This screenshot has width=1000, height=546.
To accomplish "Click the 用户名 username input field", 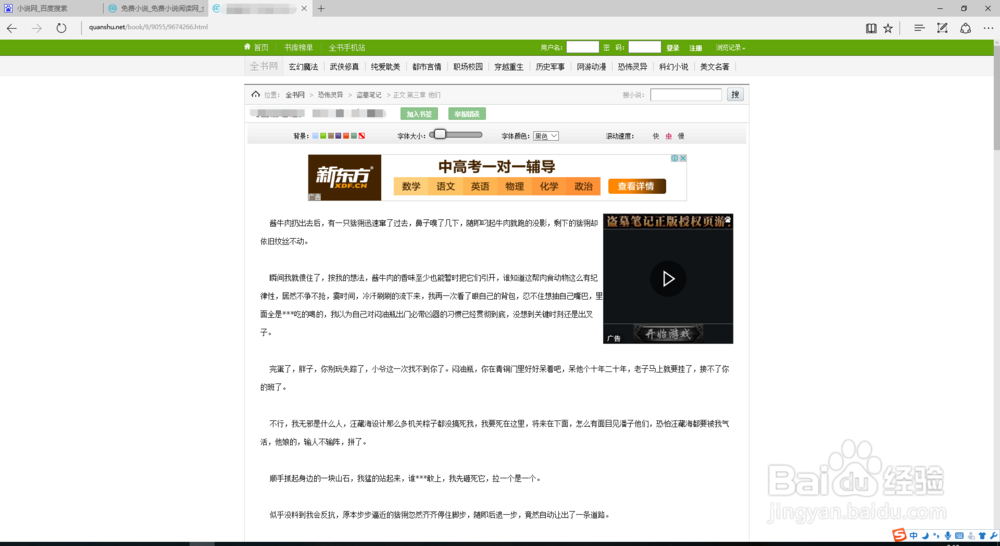I will coord(582,47).
